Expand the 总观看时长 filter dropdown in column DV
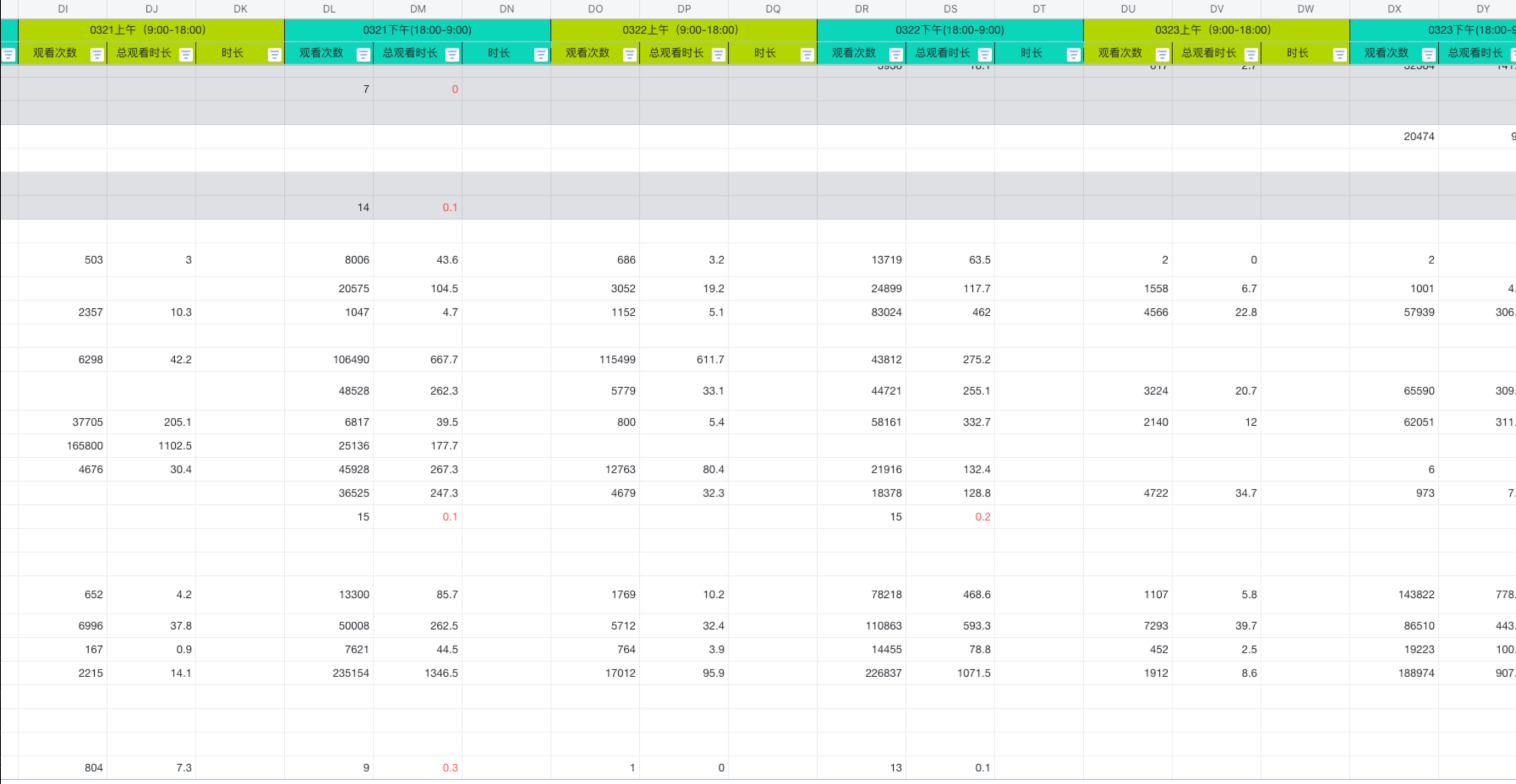The width and height of the screenshot is (1516, 784). pos(1251,55)
